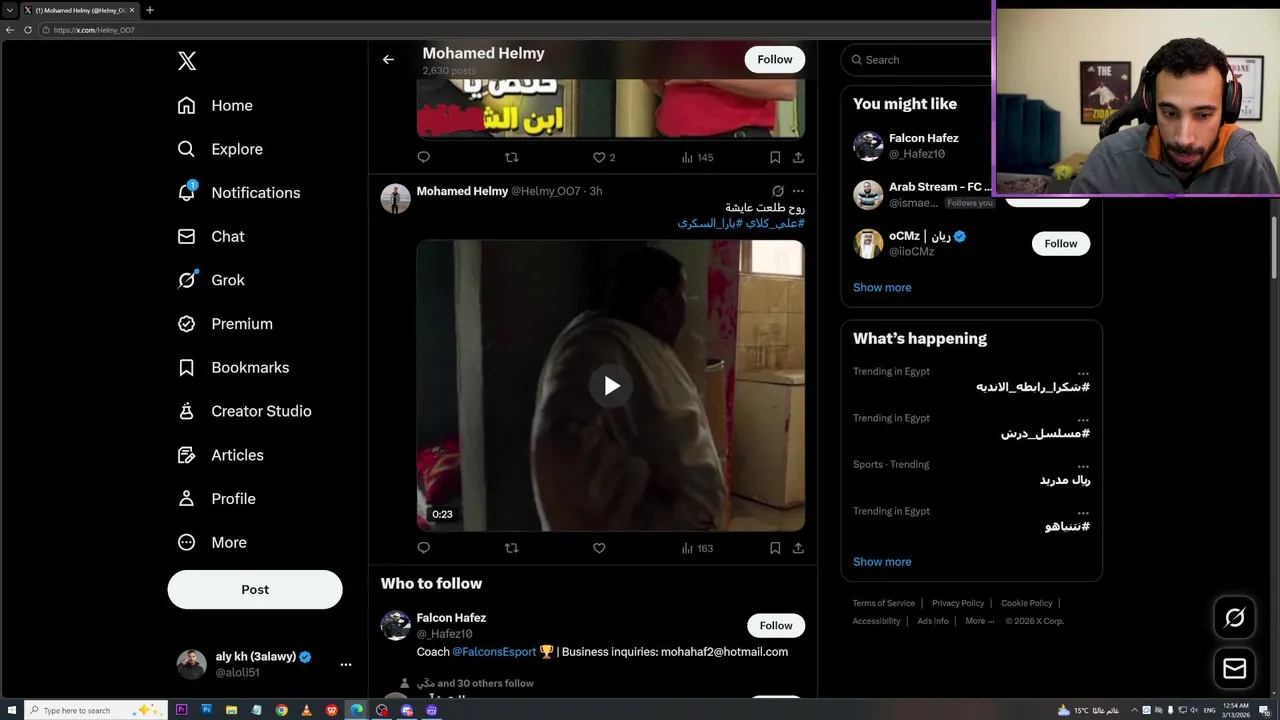Share the post with 163 views
This screenshot has height=720, width=1280.
[x=798, y=548]
